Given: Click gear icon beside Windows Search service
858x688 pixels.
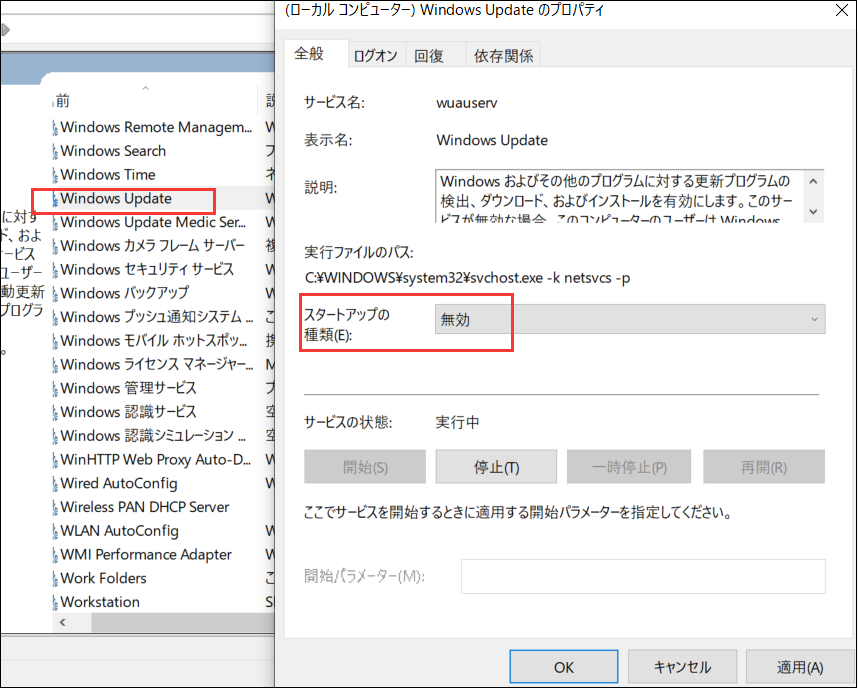Looking at the screenshot, I should pyautogui.click(x=55, y=151).
